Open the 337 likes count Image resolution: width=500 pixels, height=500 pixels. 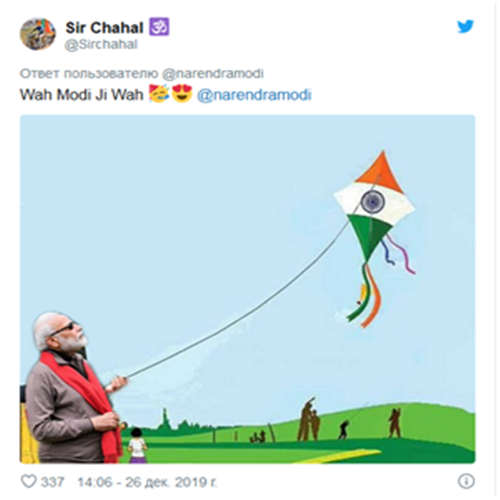point(52,482)
